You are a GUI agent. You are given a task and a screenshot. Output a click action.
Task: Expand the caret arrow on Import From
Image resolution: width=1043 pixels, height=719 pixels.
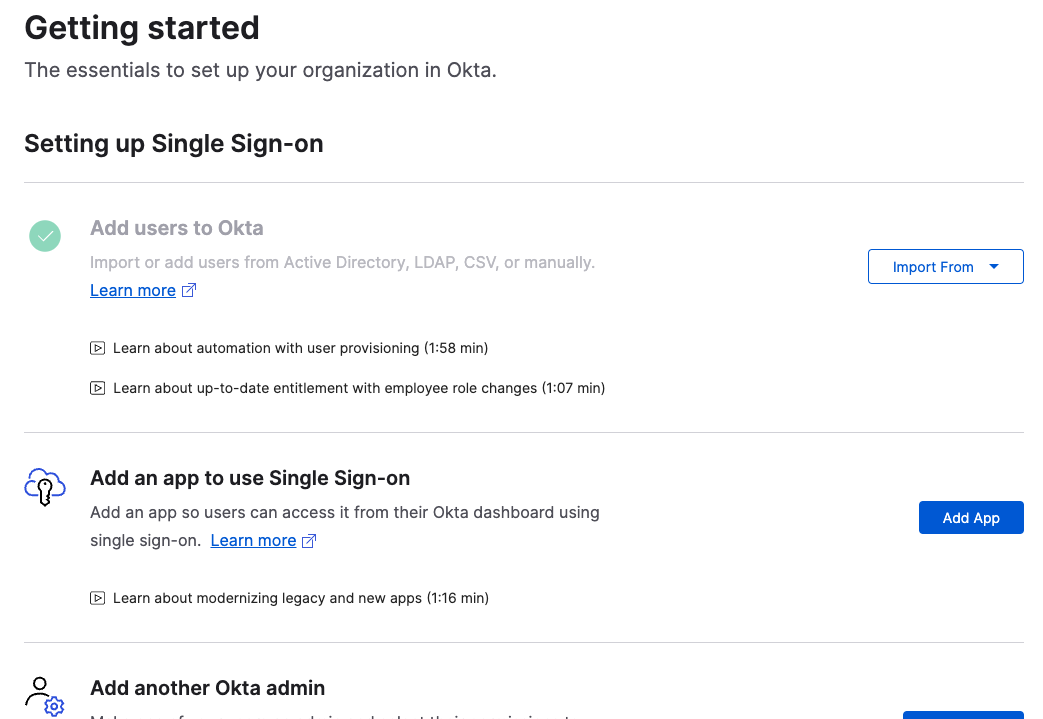pos(994,267)
